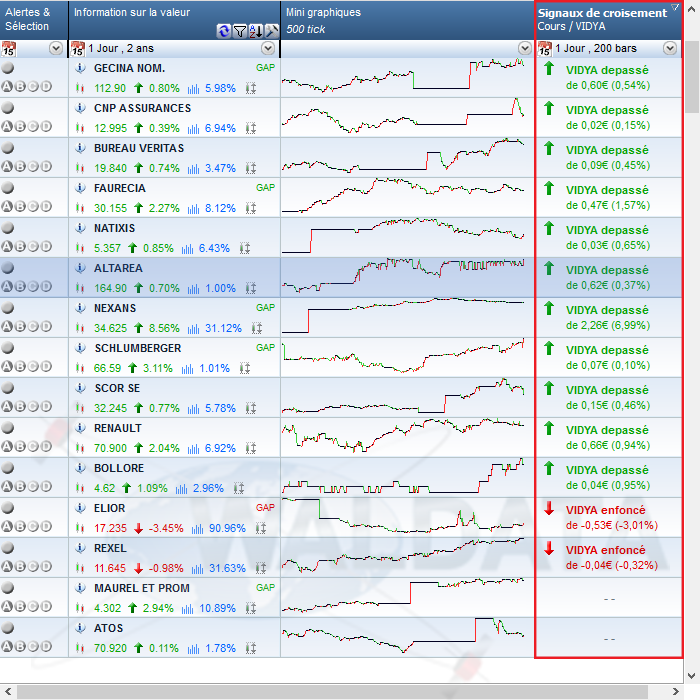
Task: Expand the Mini graphiques dropdown arrow
Action: [x=525, y=48]
